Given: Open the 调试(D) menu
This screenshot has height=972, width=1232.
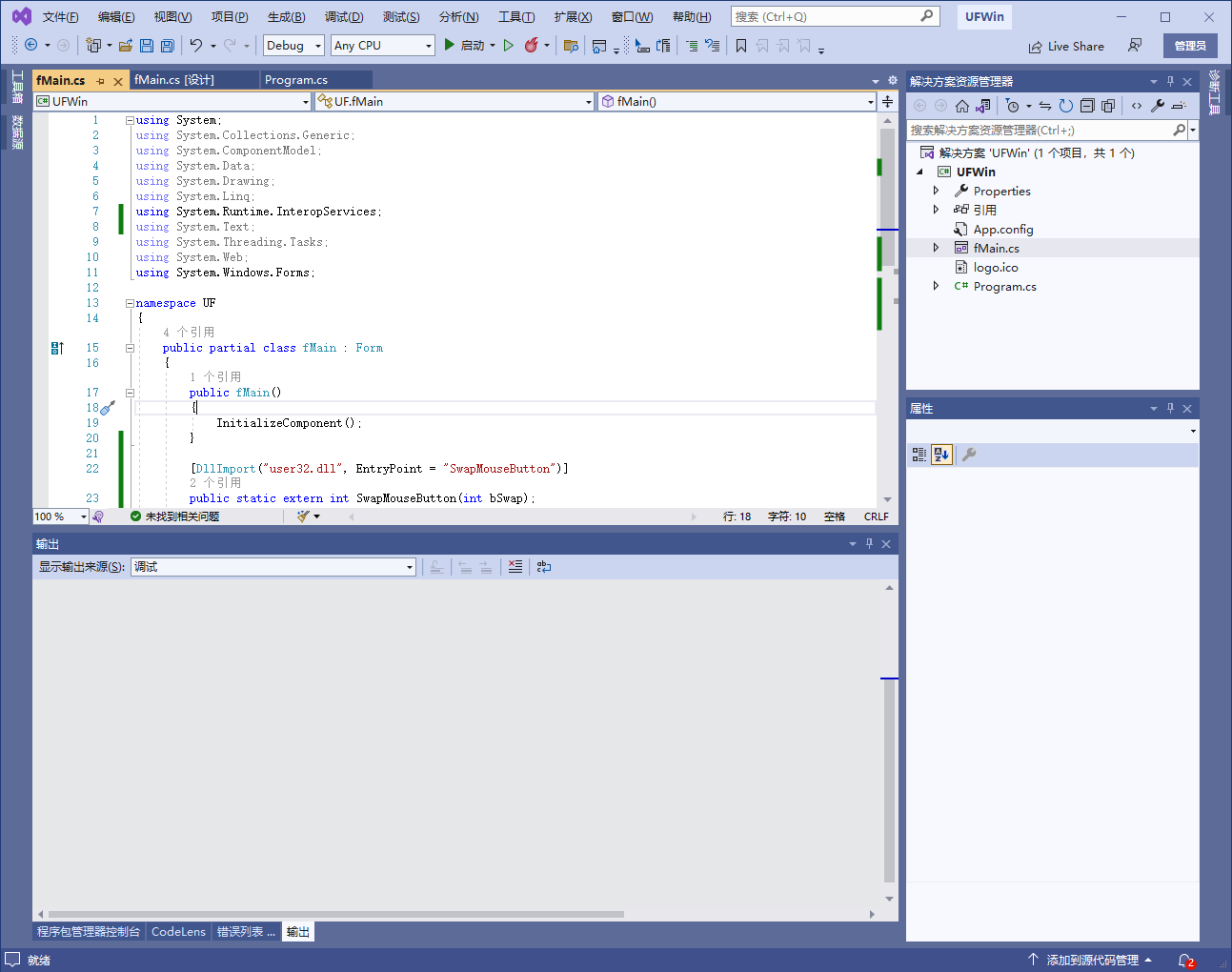Looking at the screenshot, I should click(x=344, y=16).
